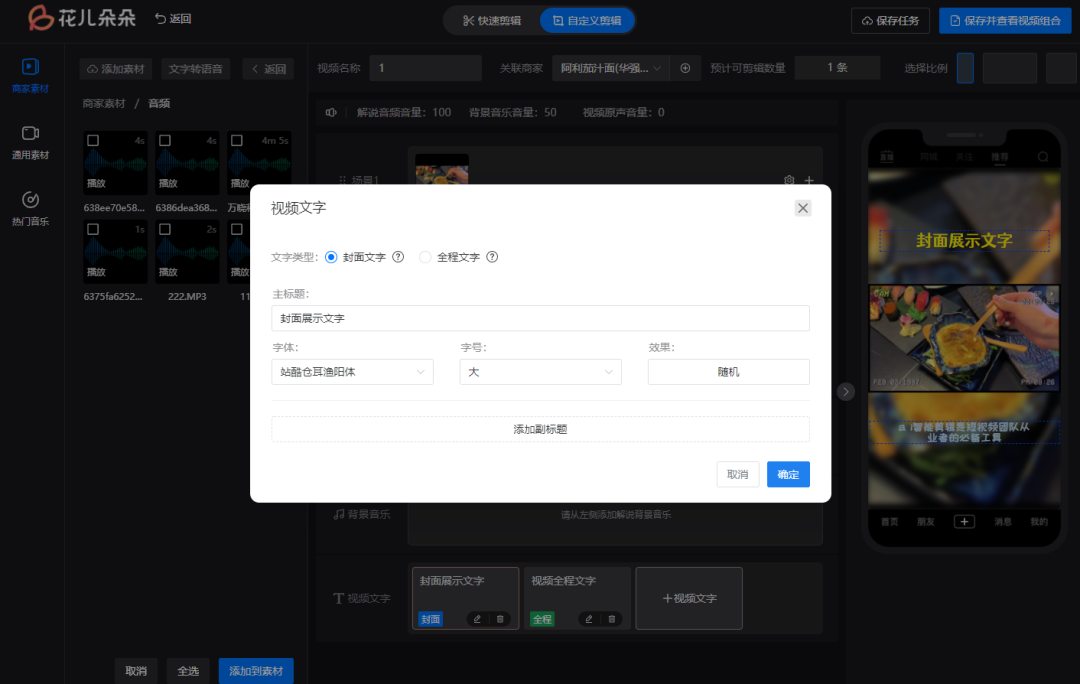Open the 字号 size dropdown
Viewport: 1080px width, 684px height.
(540, 371)
